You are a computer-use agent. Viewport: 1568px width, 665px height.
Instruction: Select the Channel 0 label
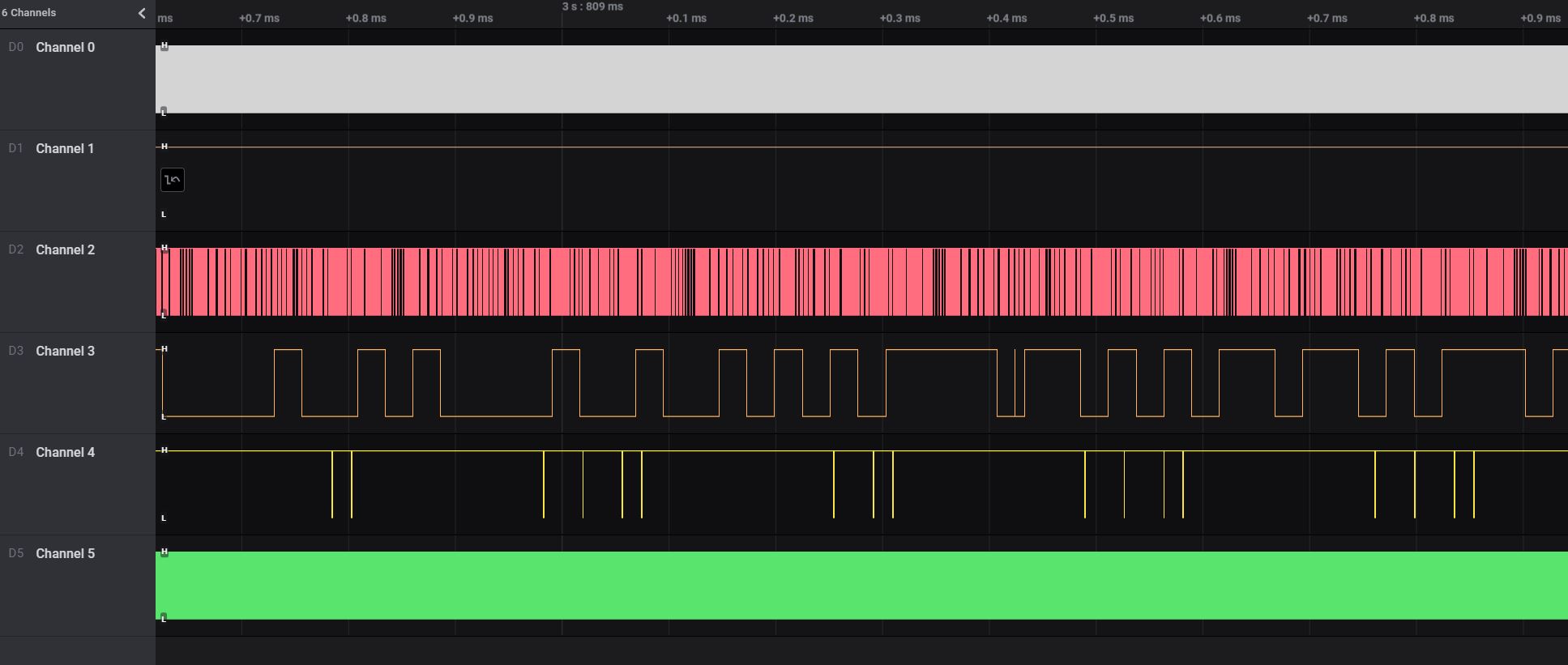[65, 48]
